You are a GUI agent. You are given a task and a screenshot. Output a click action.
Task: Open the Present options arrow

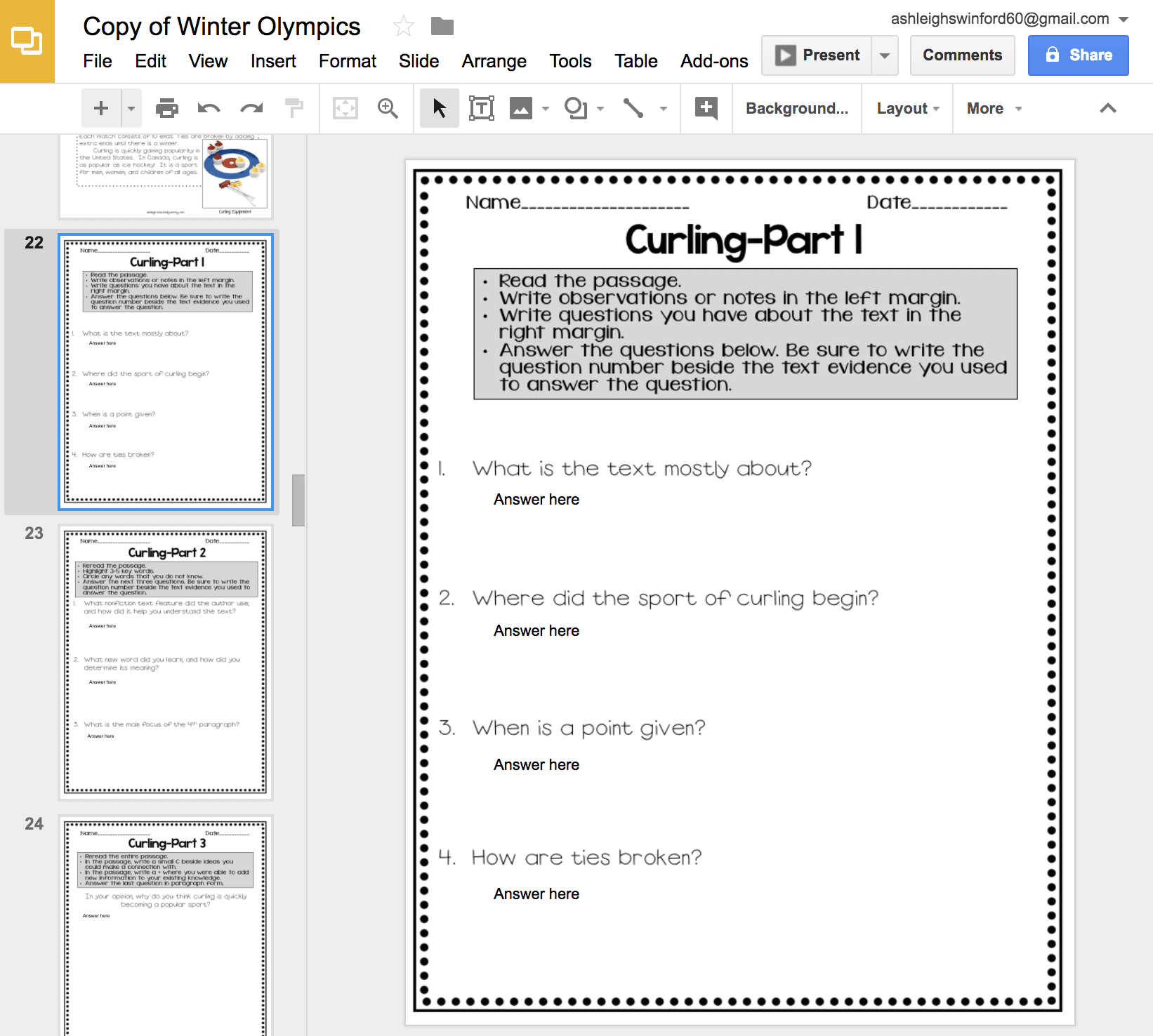[883, 55]
